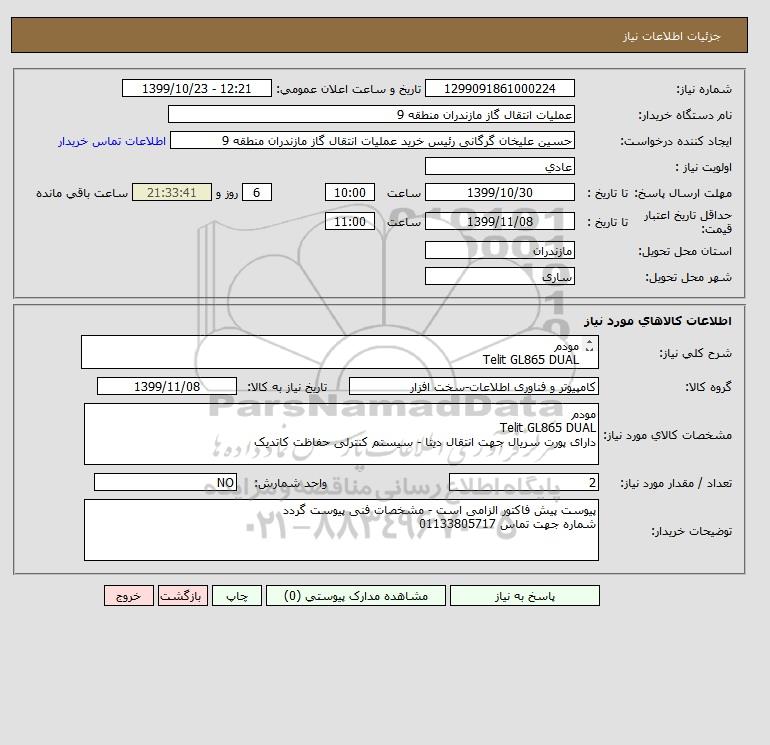Click the validity time field 11:00
The image size is (770, 745).
[350, 221]
